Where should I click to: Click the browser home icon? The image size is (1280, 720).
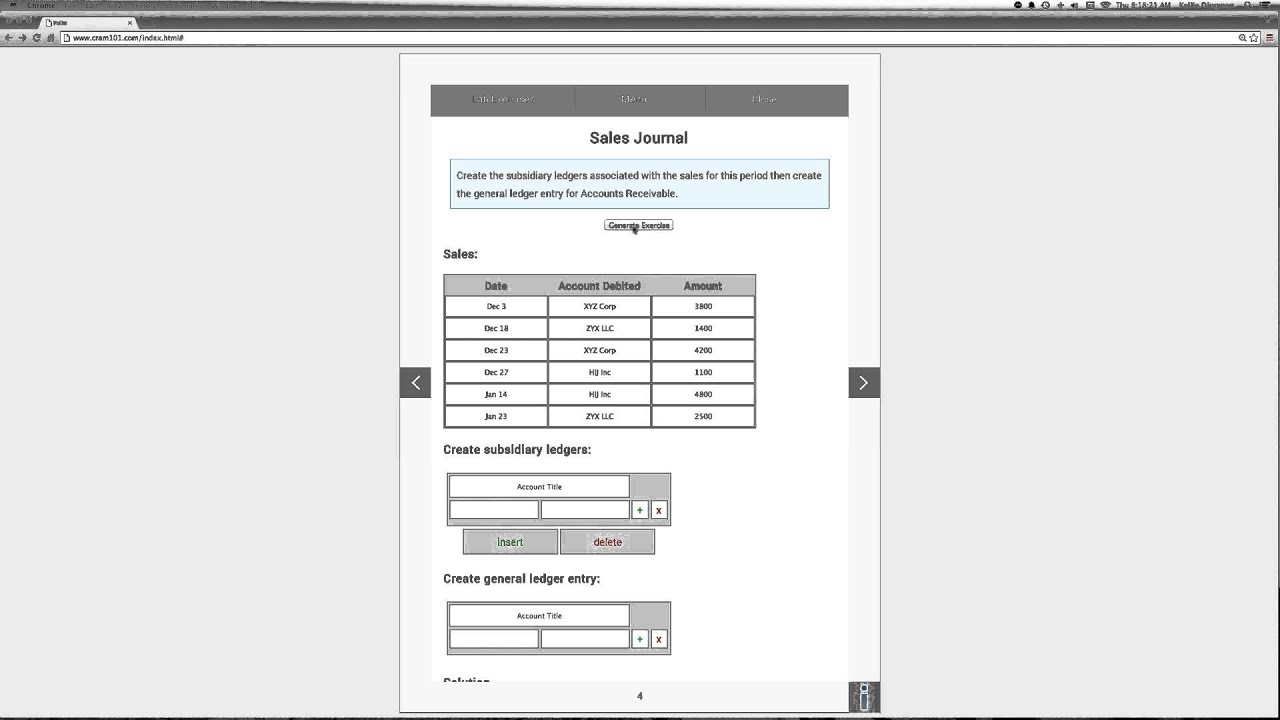[50, 37]
